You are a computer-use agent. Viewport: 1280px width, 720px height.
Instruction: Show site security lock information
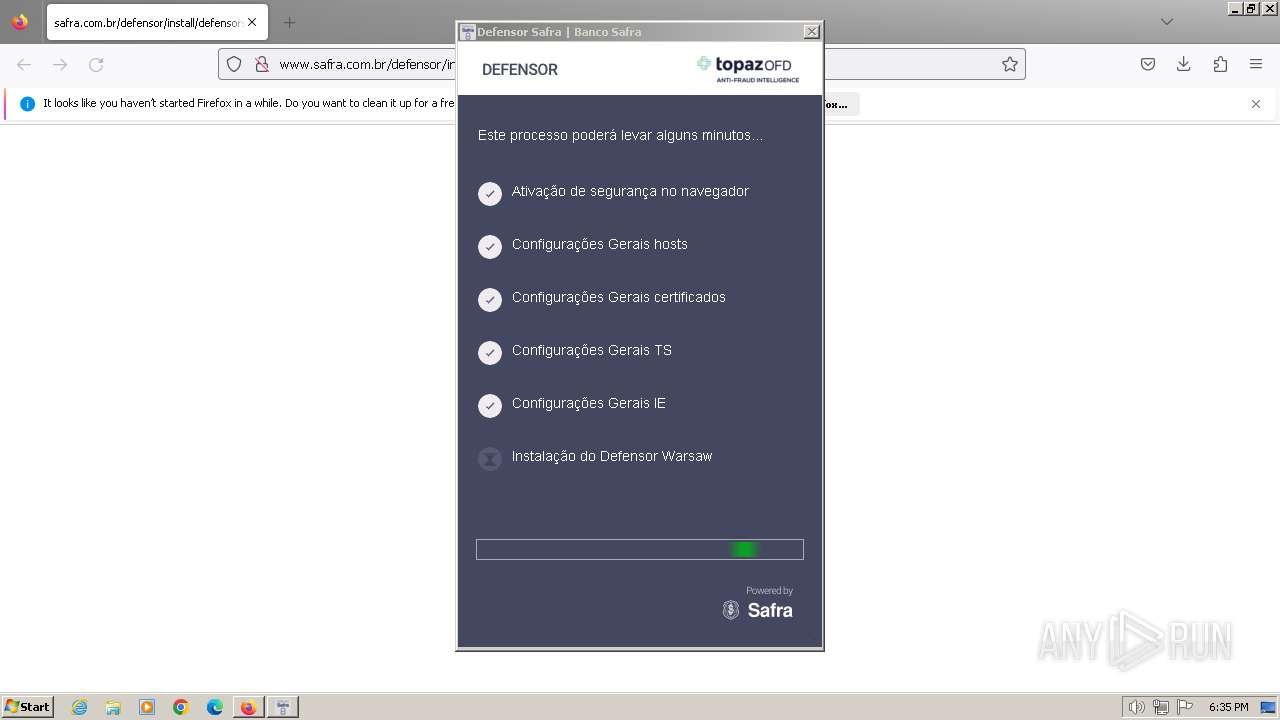[261, 64]
